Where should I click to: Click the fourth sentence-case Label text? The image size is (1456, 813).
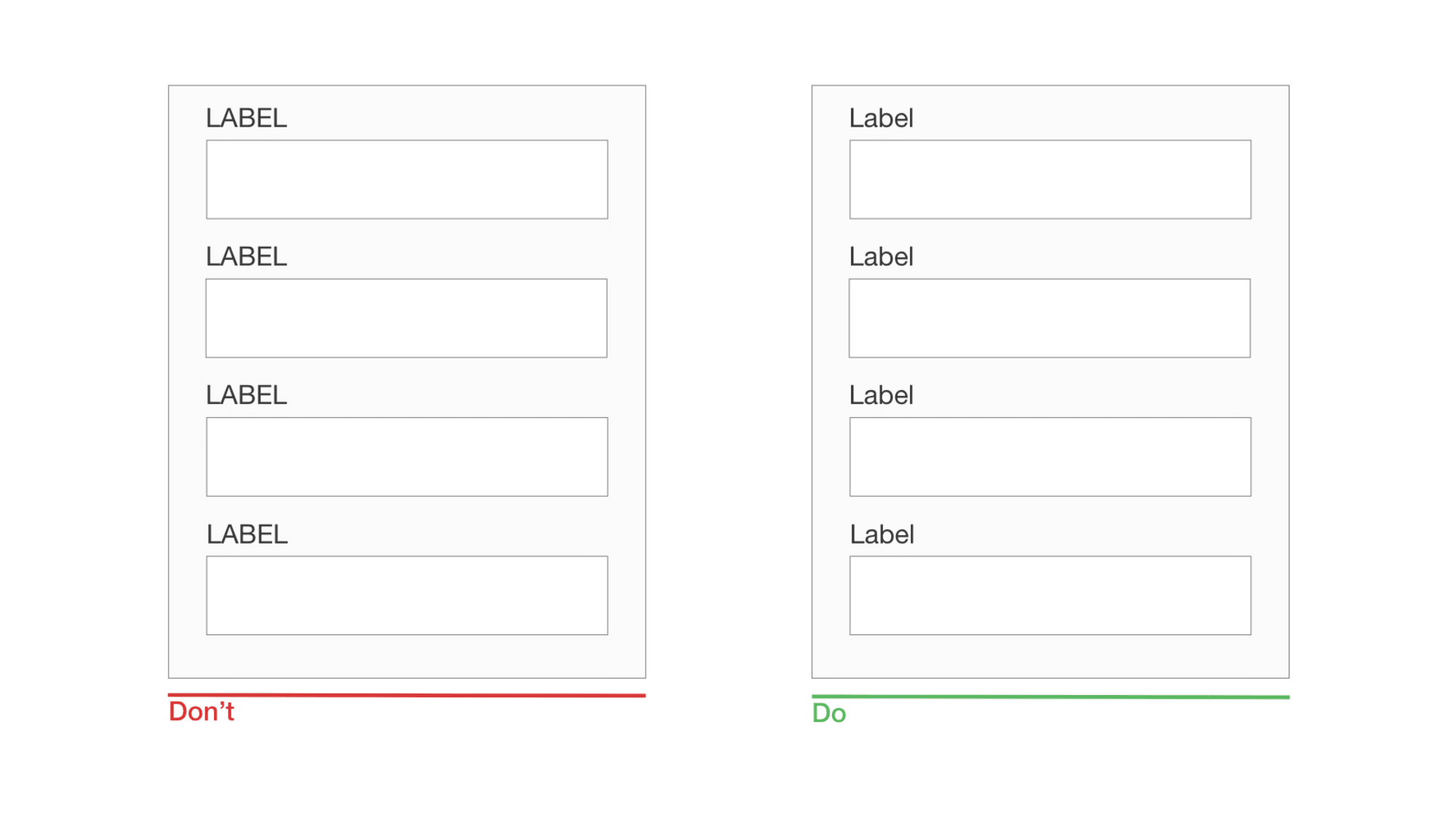pyautogui.click(x=882, y=534)
